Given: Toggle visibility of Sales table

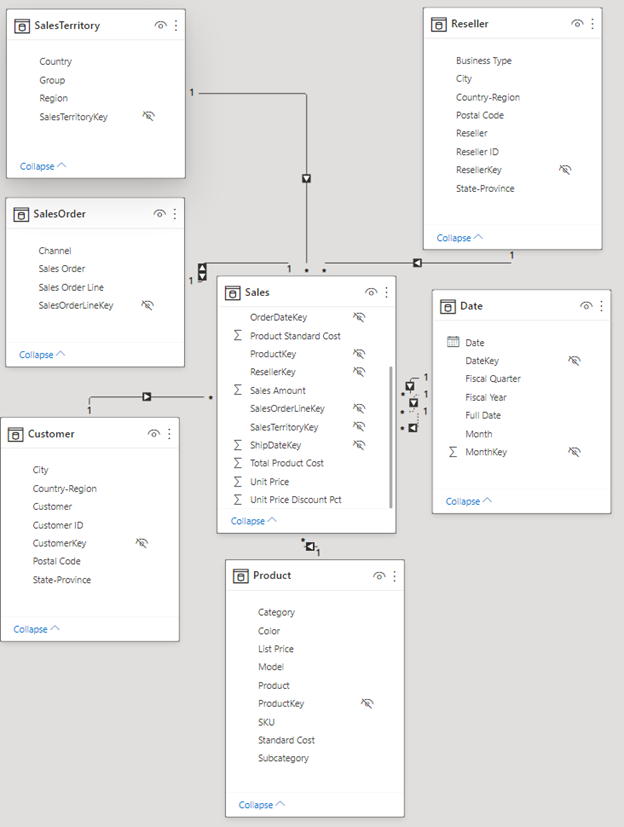Looking at the screenshot, I should click(371, 292).
